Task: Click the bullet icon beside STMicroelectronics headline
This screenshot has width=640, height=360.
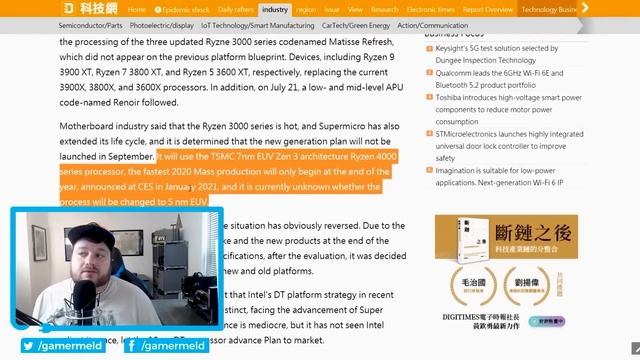Action: tap(429, 133)
